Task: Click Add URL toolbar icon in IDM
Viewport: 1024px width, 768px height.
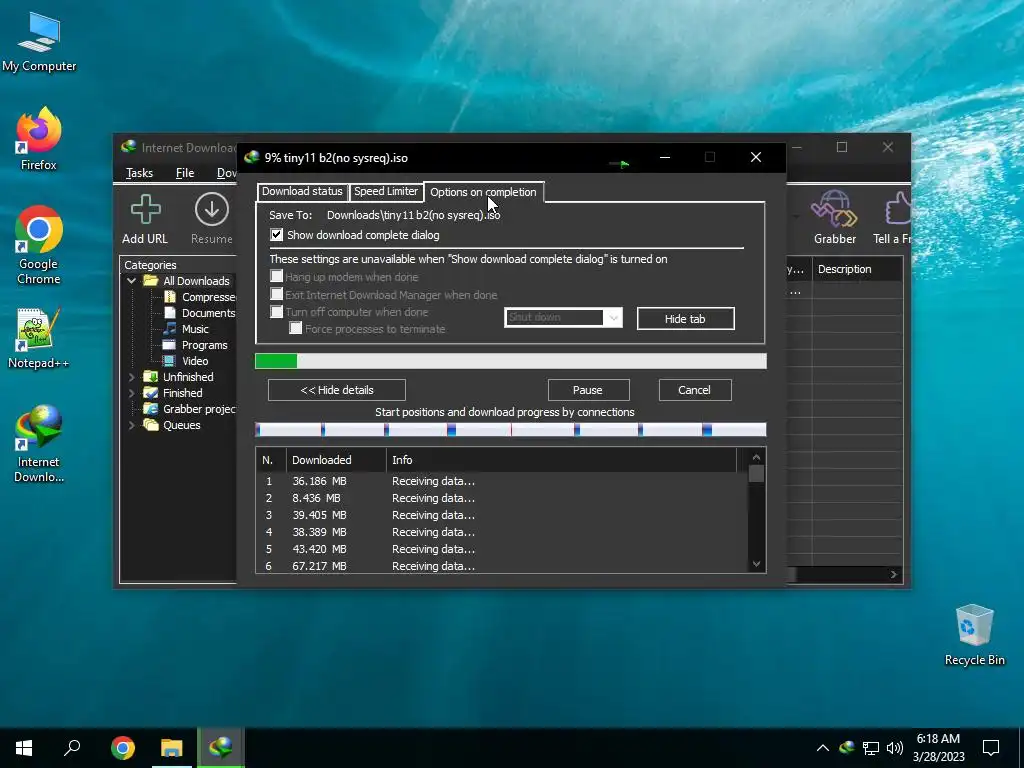Action: point(145,219)
